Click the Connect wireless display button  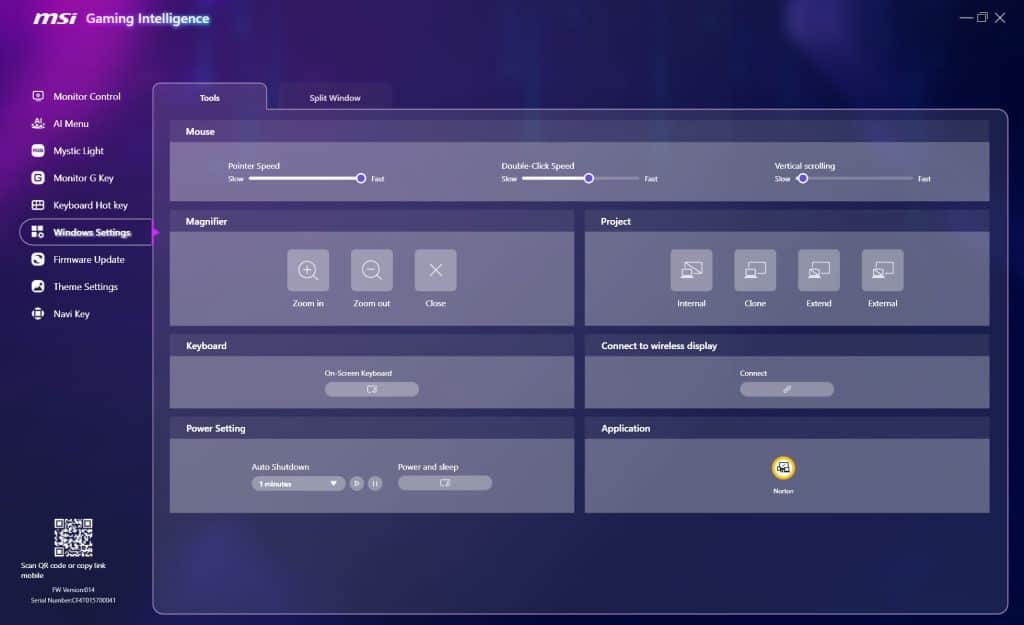(x=786, y=389)
